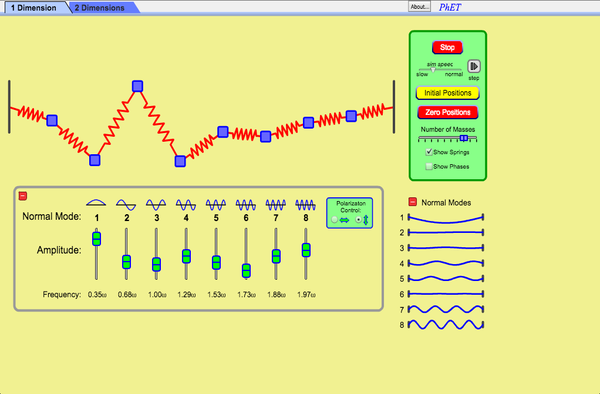This screenshot has height=394, width=600.
Task: Enable the Show Phases checkbox
Action: tap(429, 166)
